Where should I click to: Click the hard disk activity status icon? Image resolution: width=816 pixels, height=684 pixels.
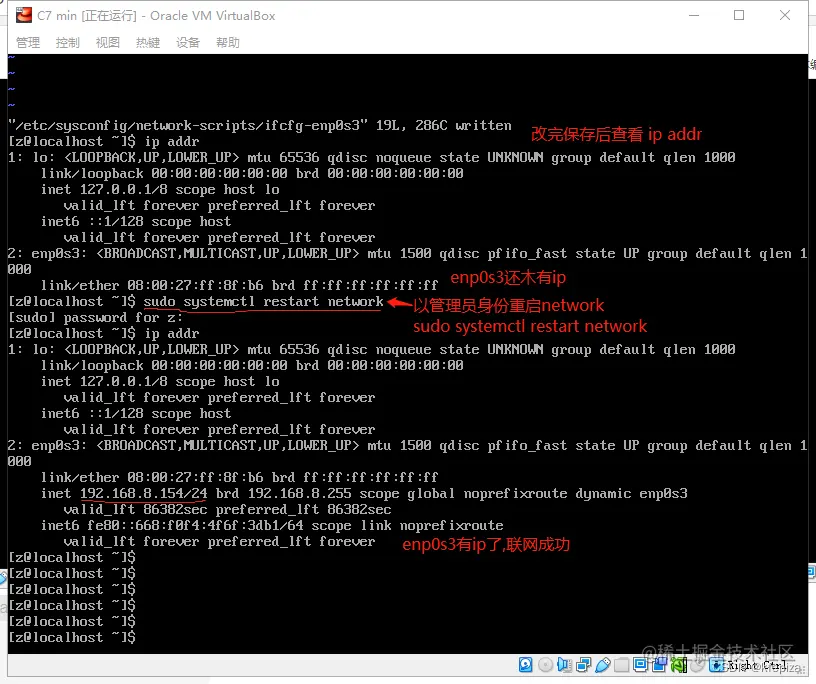pyautogui.click(x=526, y=665)
